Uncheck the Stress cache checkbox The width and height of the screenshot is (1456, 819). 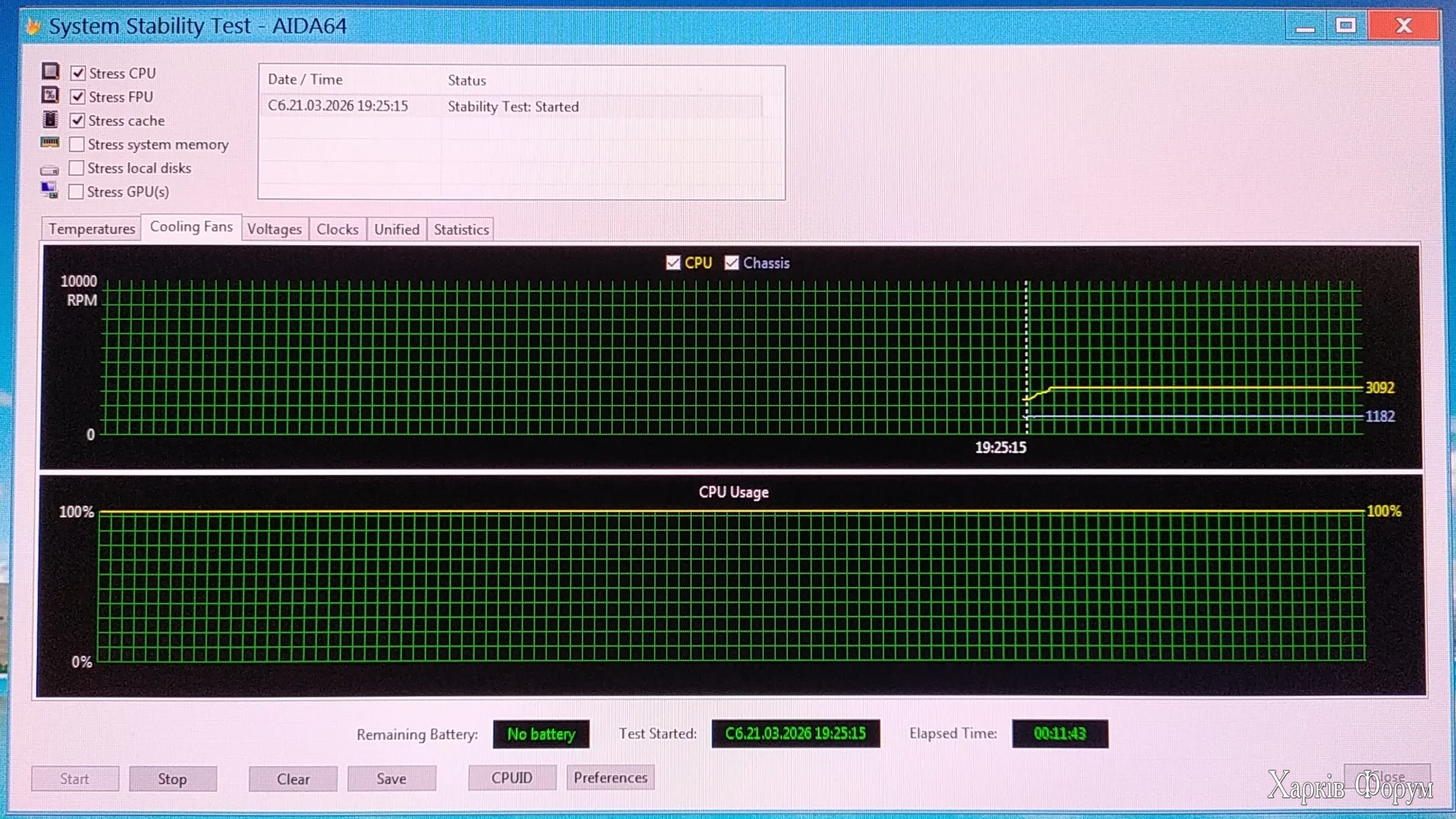point(77,121)
